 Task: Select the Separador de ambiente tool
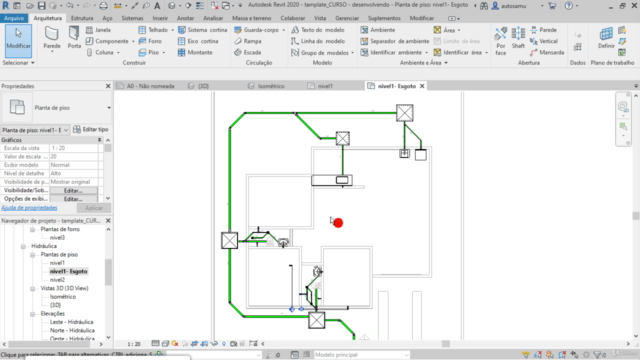coord(395,41)
